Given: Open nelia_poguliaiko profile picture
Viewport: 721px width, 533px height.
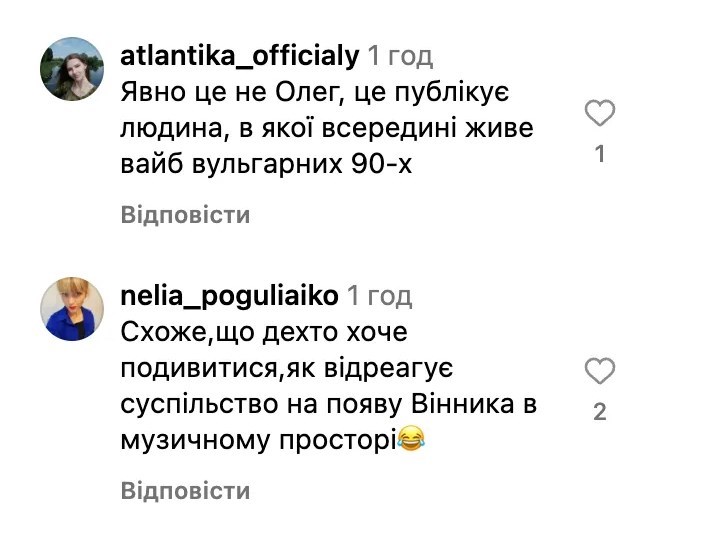Looking at the screenshot, I should pos(72,309).
